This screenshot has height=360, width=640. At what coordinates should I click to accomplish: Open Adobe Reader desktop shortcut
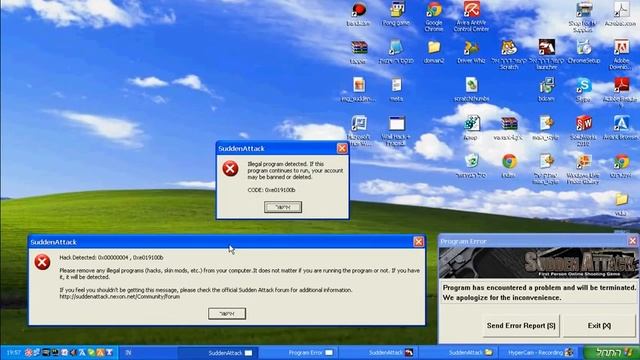(x=621, y=92)
